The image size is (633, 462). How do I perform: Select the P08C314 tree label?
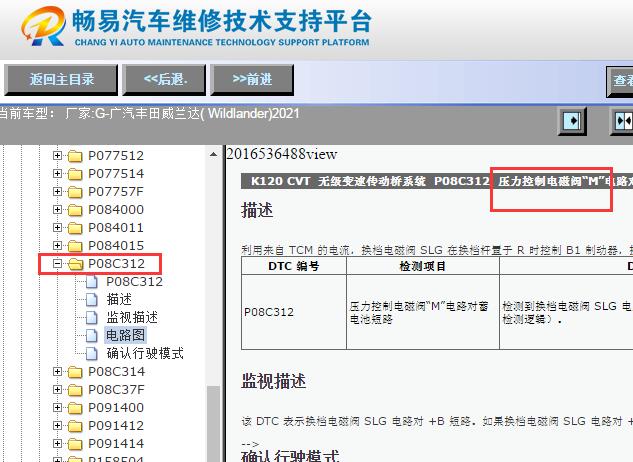[x=116, y=372]
